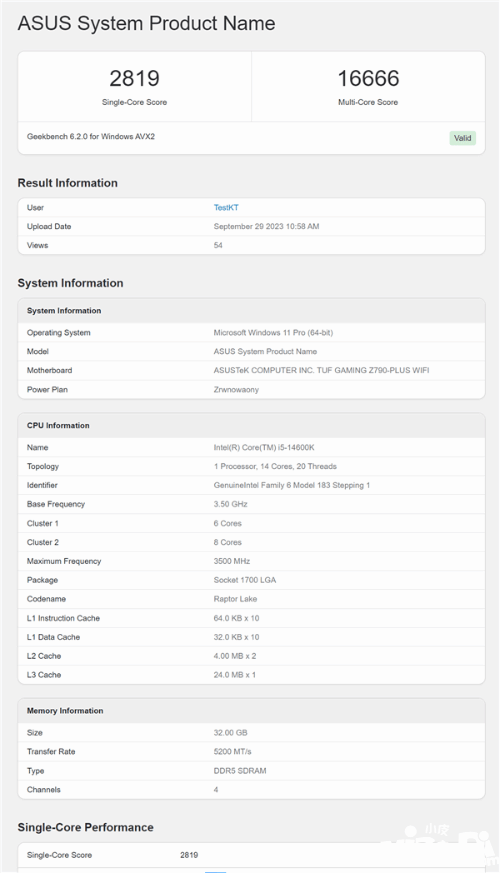Image resolution: width=500 pixels, height=873 pixels.
Task: Select the Transfer Rate value 5200 MT/s
Action: click(x=232, y=752)
